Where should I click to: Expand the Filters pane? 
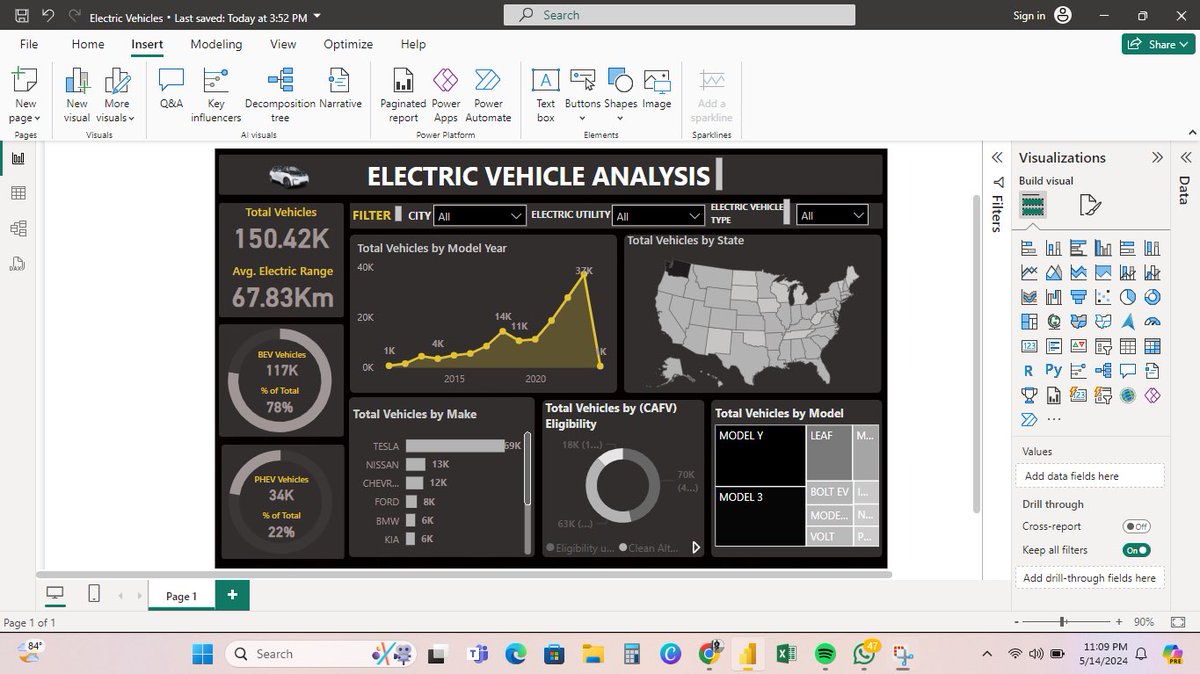click(x=996, y=158)
